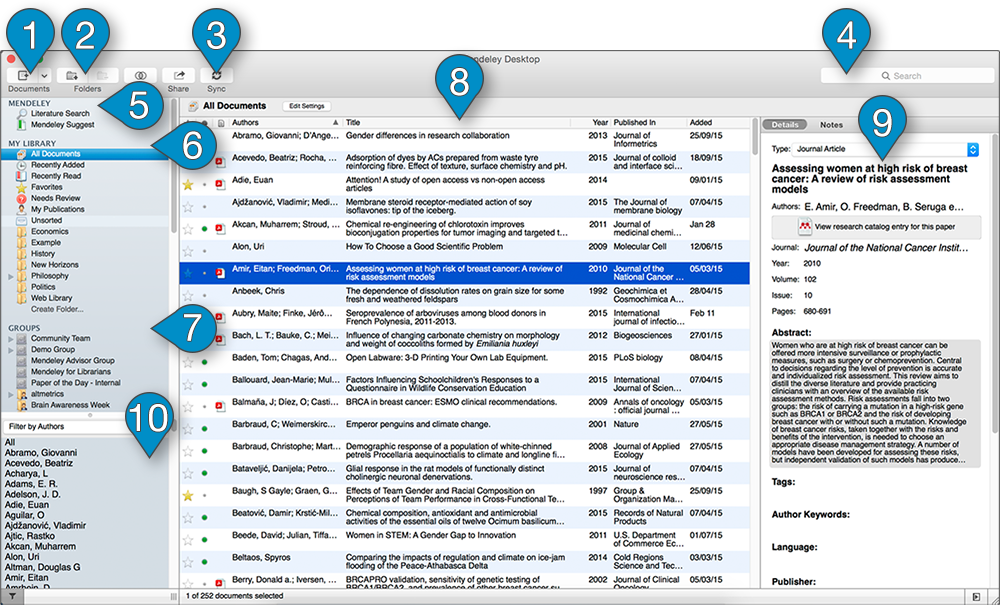
Task: Click the filter funnel icon at bottom left
Action: click(10, 596)
